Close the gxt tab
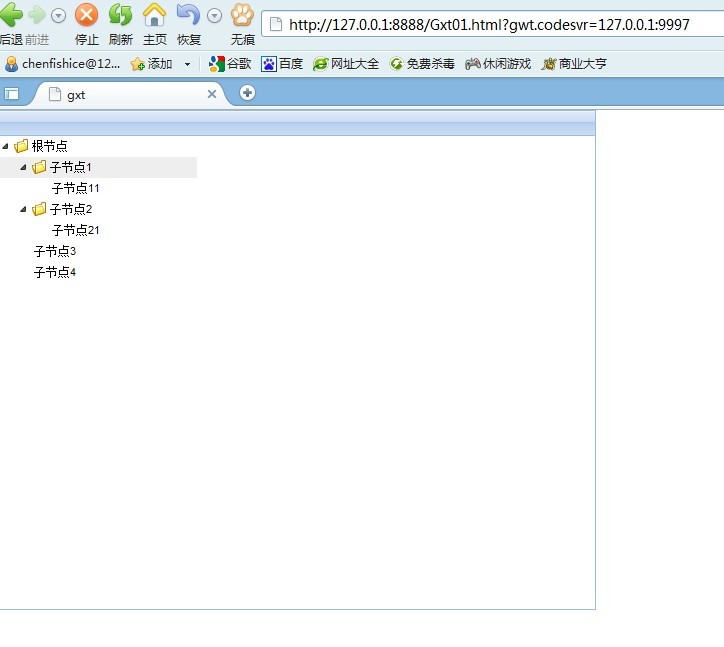The height and width of the screenshot is (647, 724). pos(212,94)
